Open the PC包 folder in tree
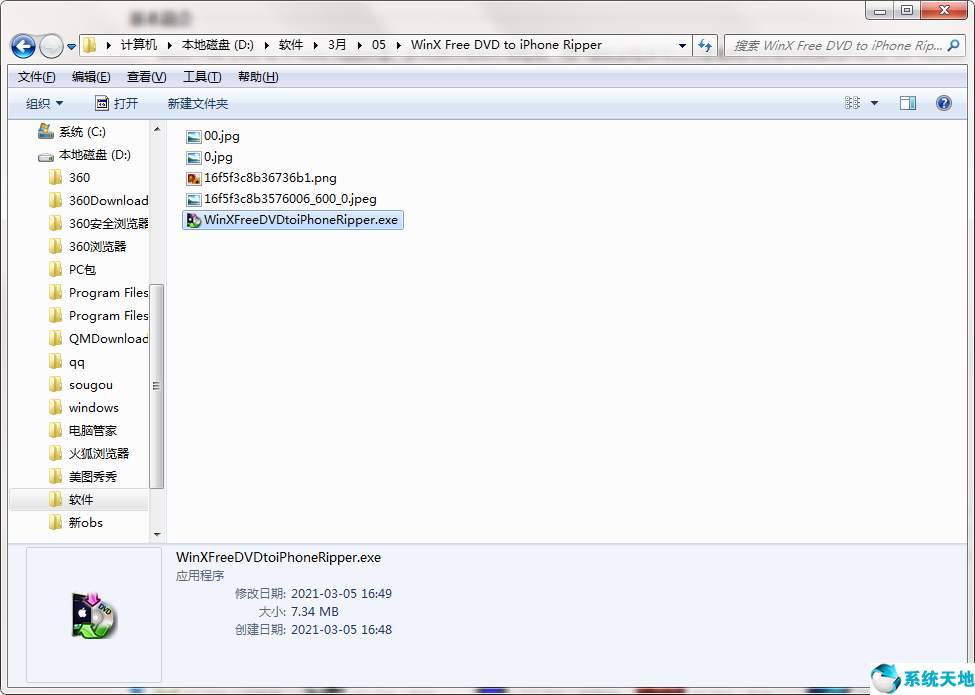975x695 pixels. click(x=72, y=270)
